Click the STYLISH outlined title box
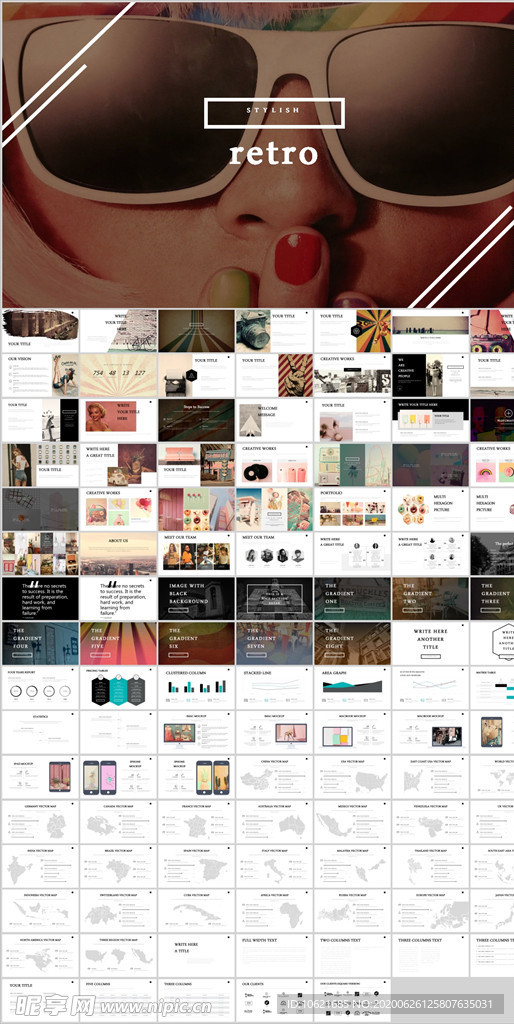The height and width of the screenshot is (1024, 514). click(x=274, y=112)
